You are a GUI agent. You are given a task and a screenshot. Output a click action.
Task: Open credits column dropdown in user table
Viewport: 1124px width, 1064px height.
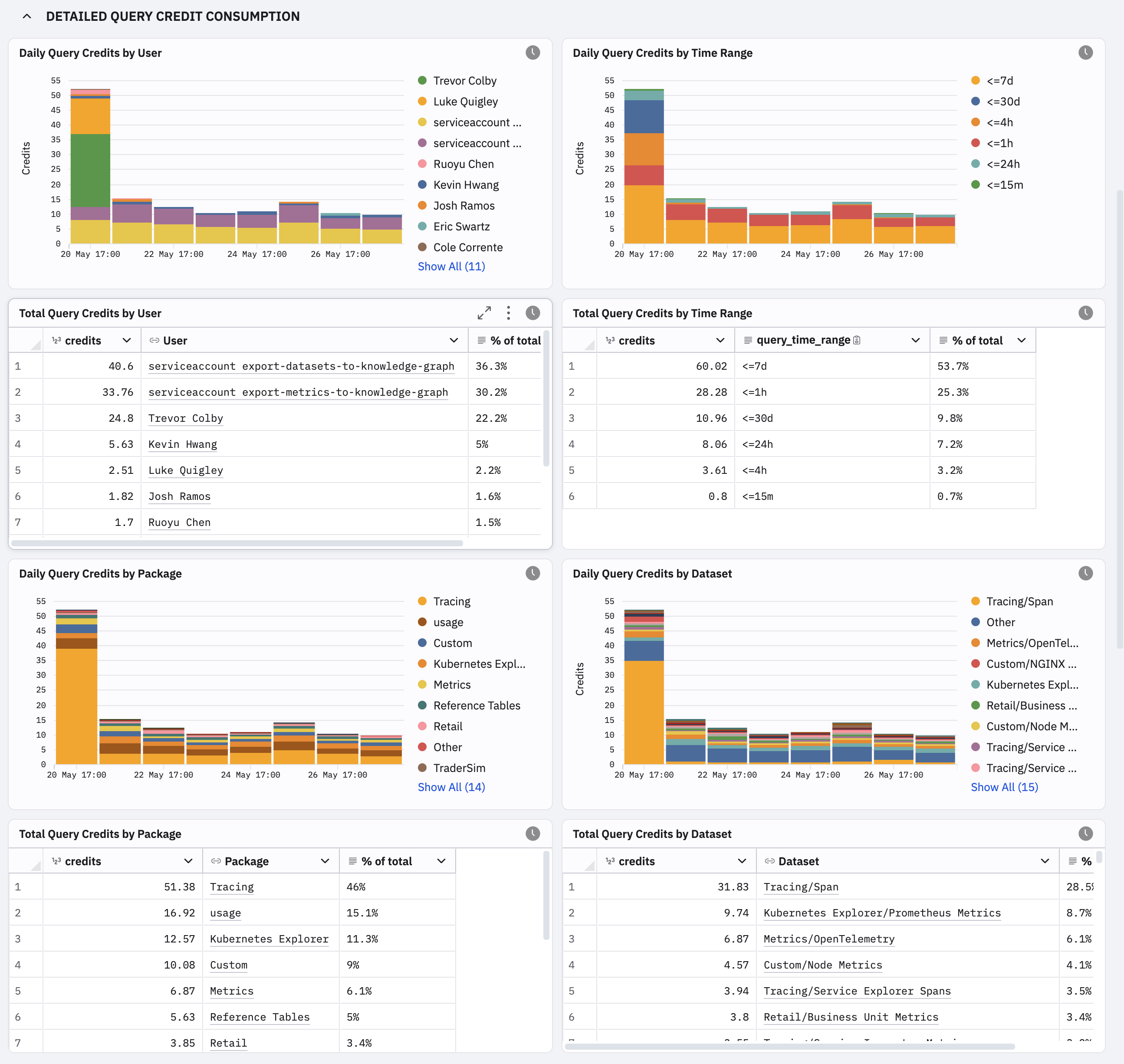click(126, 340)
